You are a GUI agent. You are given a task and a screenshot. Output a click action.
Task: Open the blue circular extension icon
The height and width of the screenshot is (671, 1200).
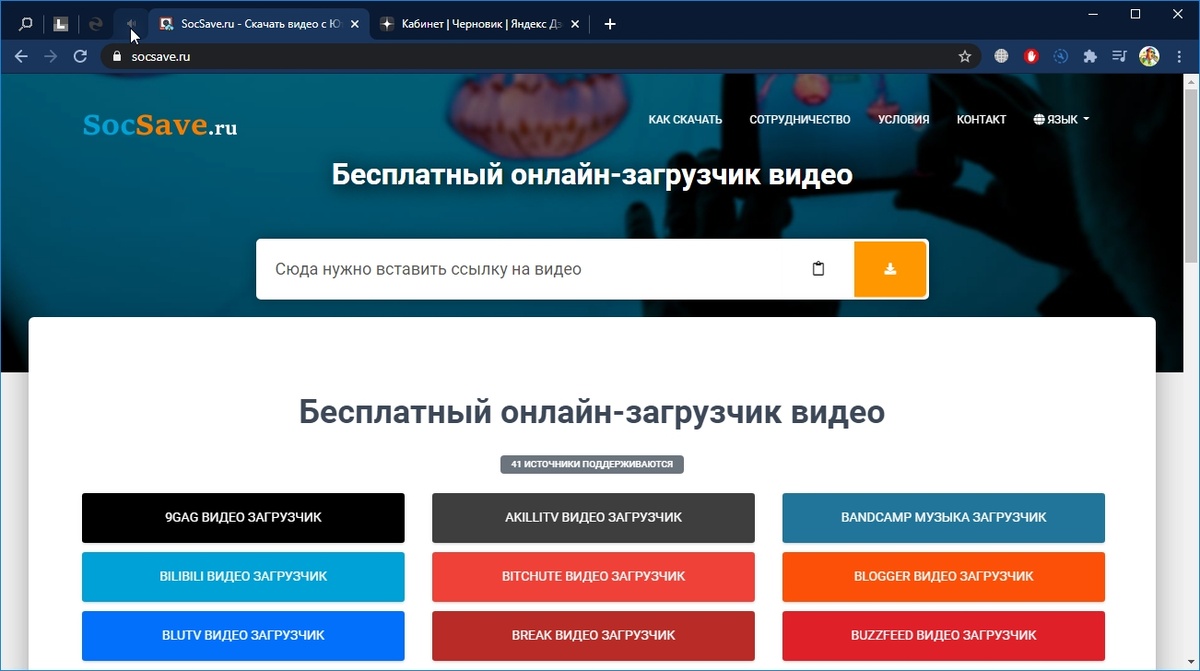tap(1061, 57)
